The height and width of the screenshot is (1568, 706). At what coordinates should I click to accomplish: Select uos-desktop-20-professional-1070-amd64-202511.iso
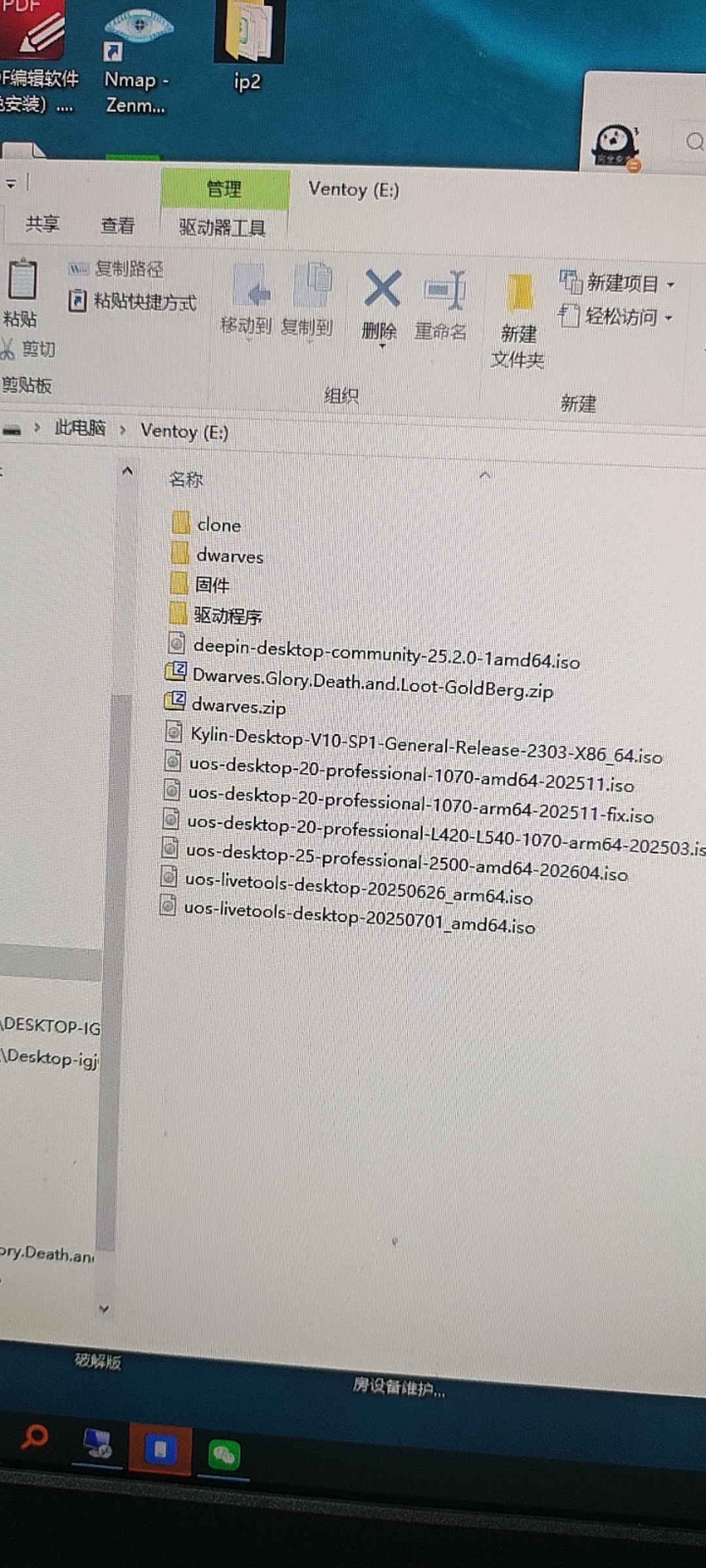click(x=399, y=773)
